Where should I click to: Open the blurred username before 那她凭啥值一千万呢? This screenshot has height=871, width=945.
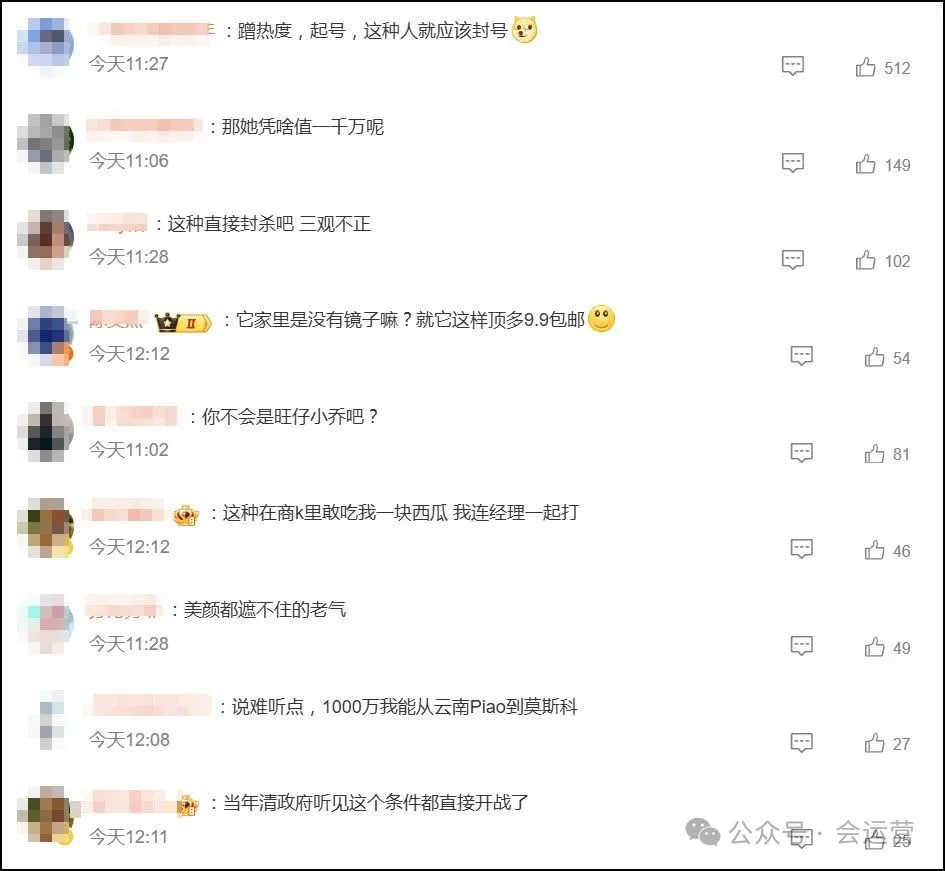tap(143, 127)
